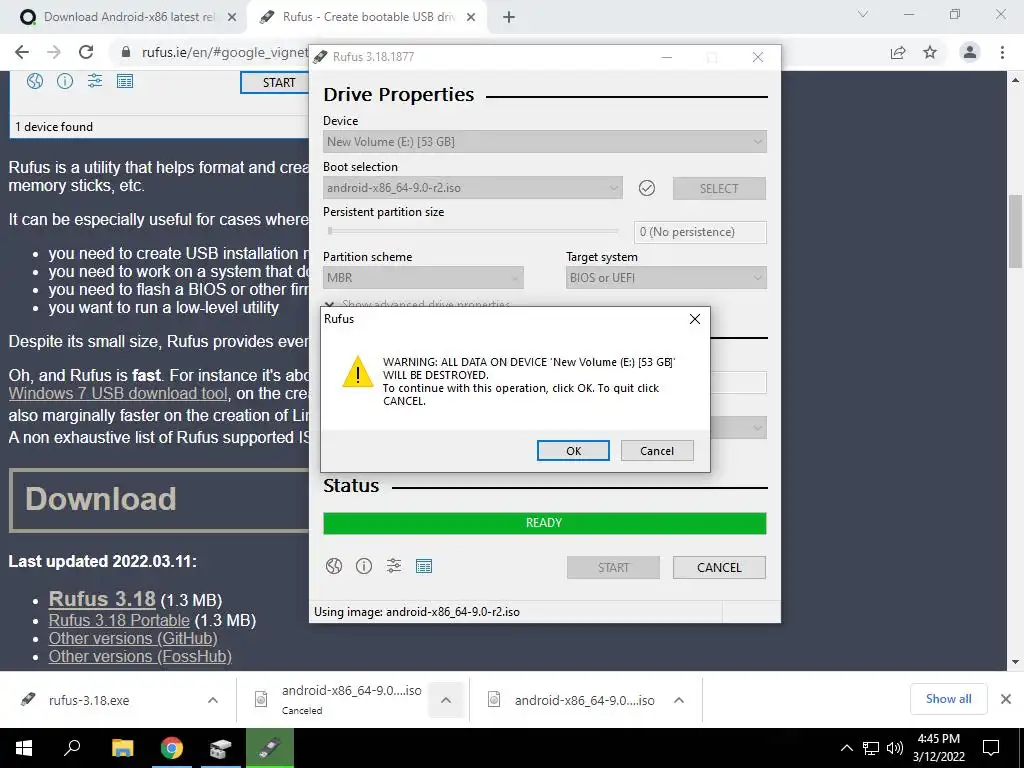The width and height of the screenshot is (1024, 768).
Task: Bookmark this page with star icon
Action: click(930, 52)
